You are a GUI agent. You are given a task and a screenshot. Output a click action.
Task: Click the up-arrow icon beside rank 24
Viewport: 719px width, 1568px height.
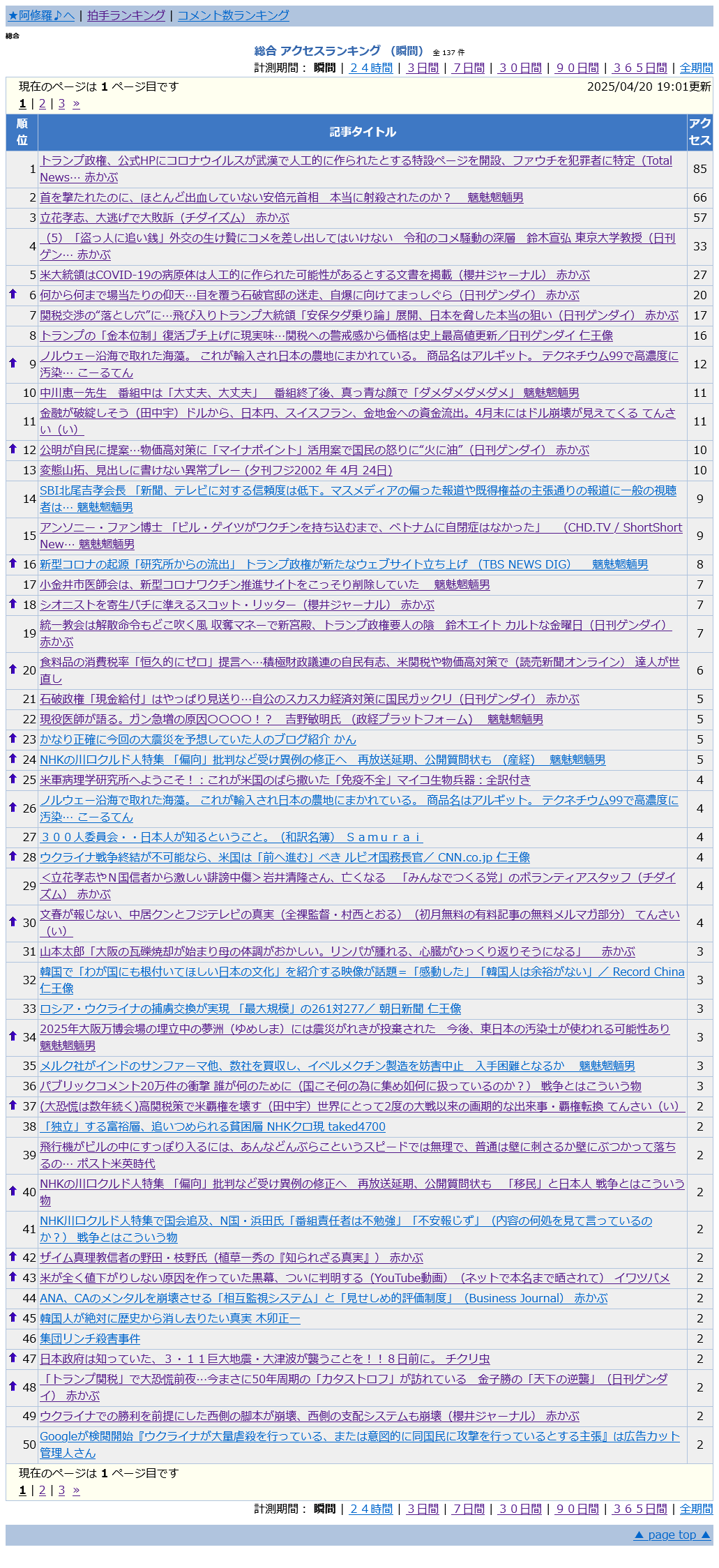[x=13, y=758]
